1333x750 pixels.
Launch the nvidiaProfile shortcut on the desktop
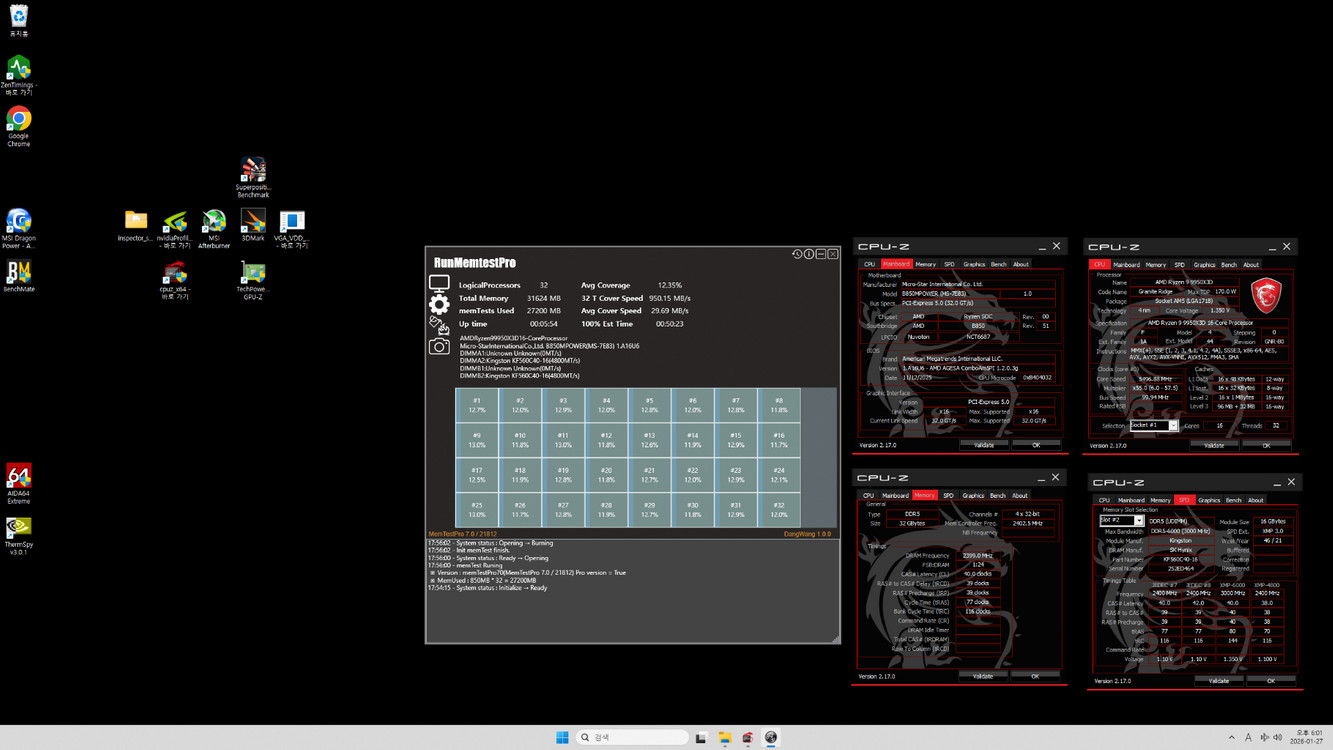[175, 227]
